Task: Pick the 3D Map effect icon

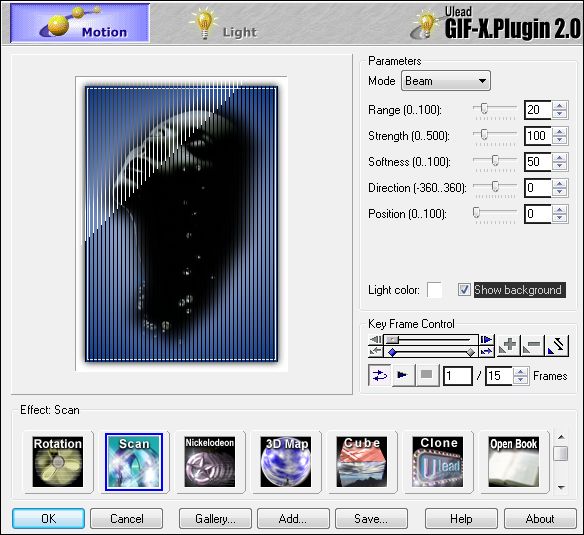Action: click(286, 462)
